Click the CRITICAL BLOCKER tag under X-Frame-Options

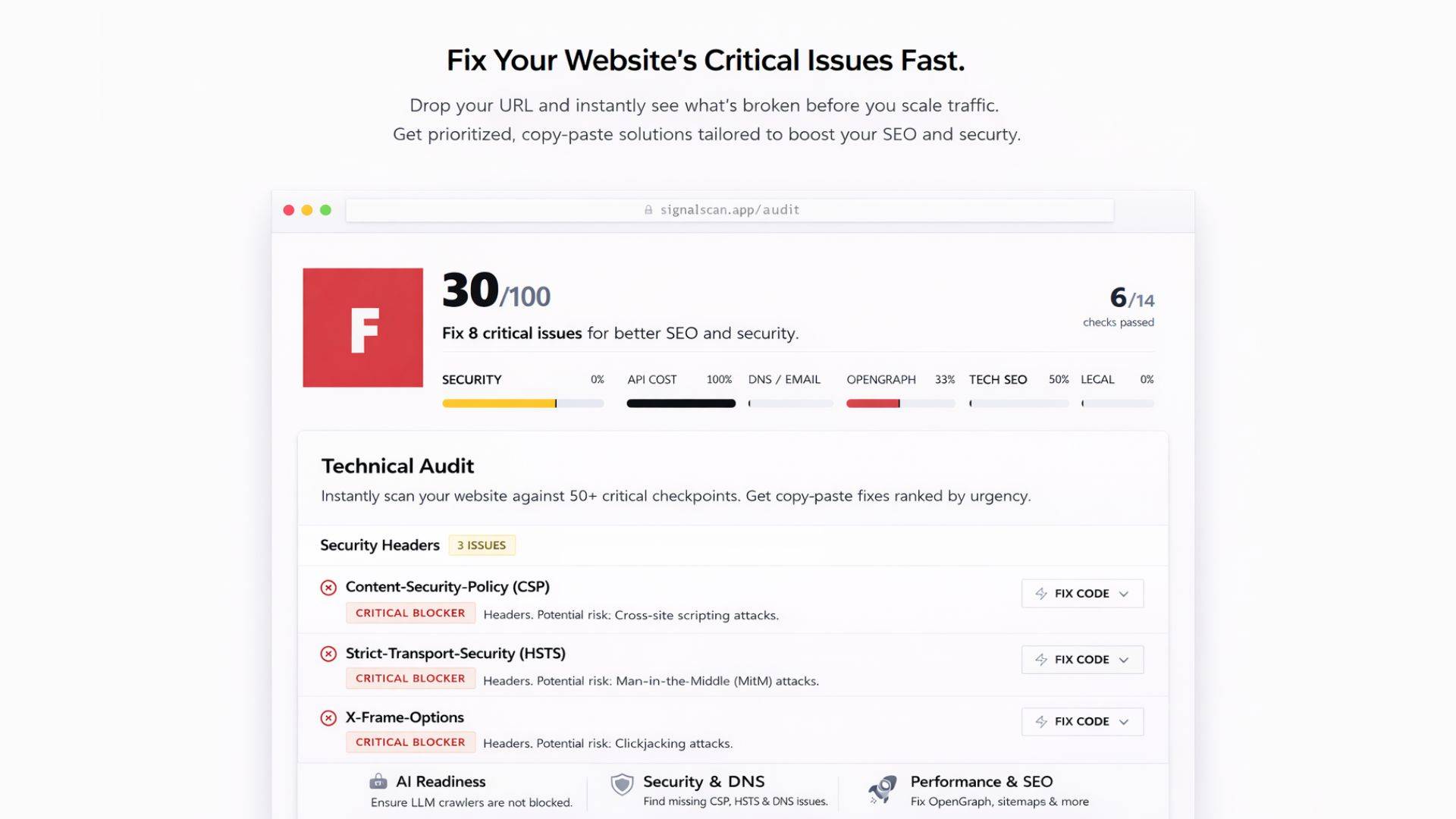pyautogui.click(x=410, y=742)
